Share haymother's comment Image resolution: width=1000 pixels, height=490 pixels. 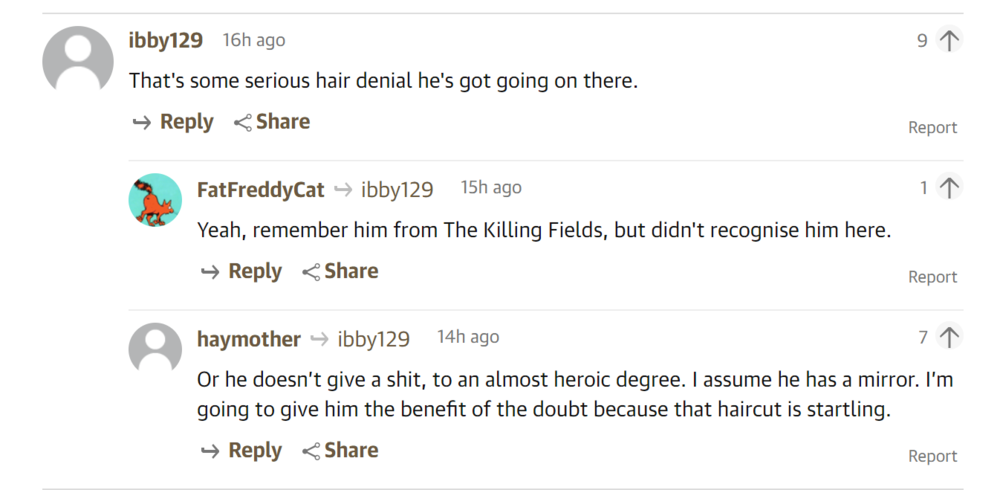click(340, 450)
